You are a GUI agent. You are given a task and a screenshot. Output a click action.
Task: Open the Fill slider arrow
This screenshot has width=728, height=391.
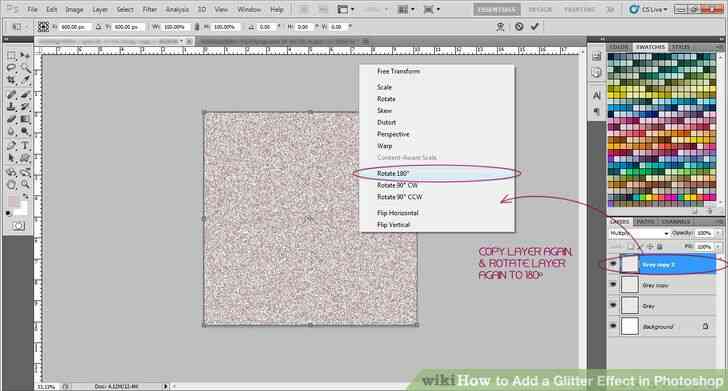[718, 246]
